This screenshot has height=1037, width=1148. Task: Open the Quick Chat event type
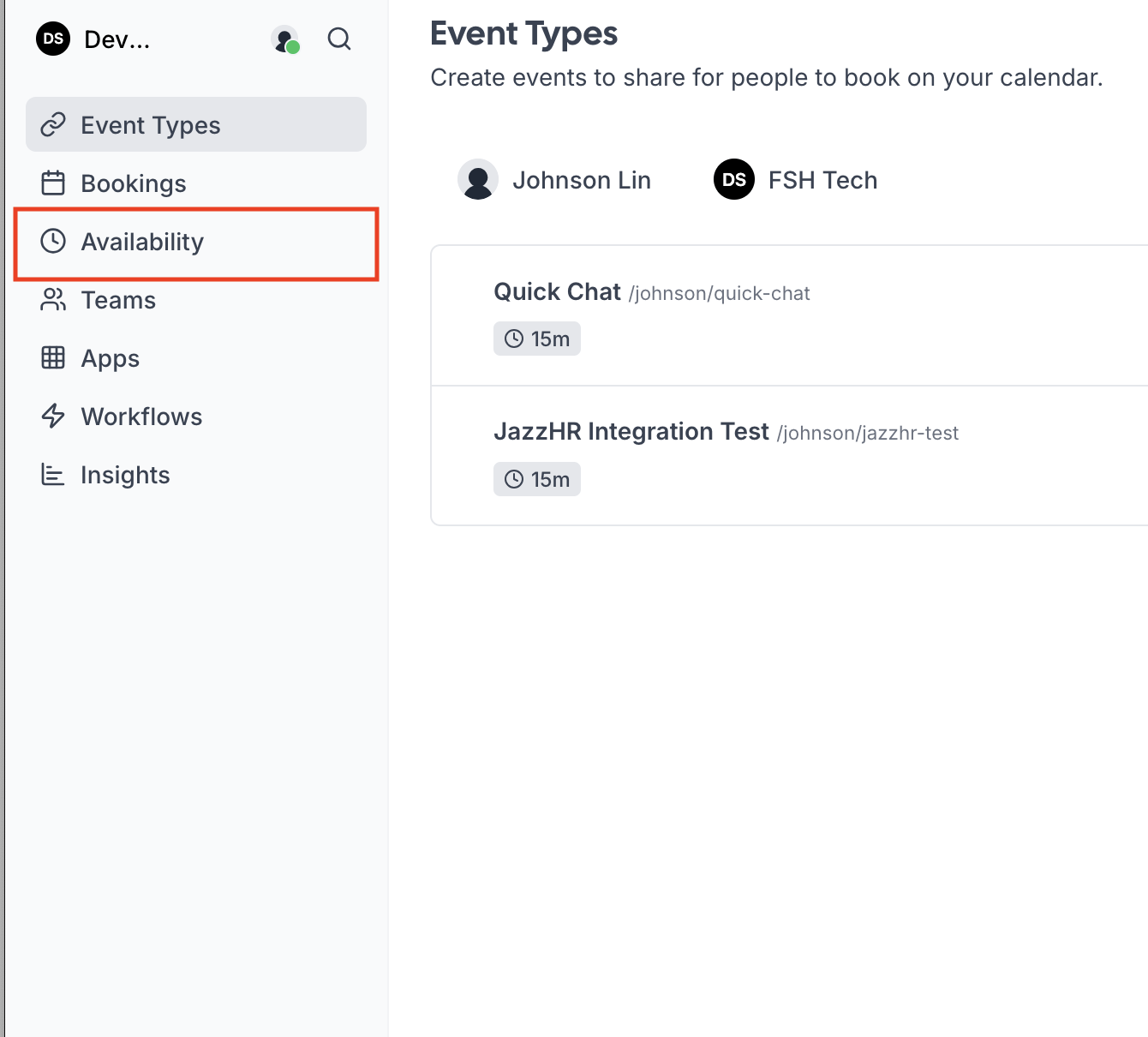557,292
